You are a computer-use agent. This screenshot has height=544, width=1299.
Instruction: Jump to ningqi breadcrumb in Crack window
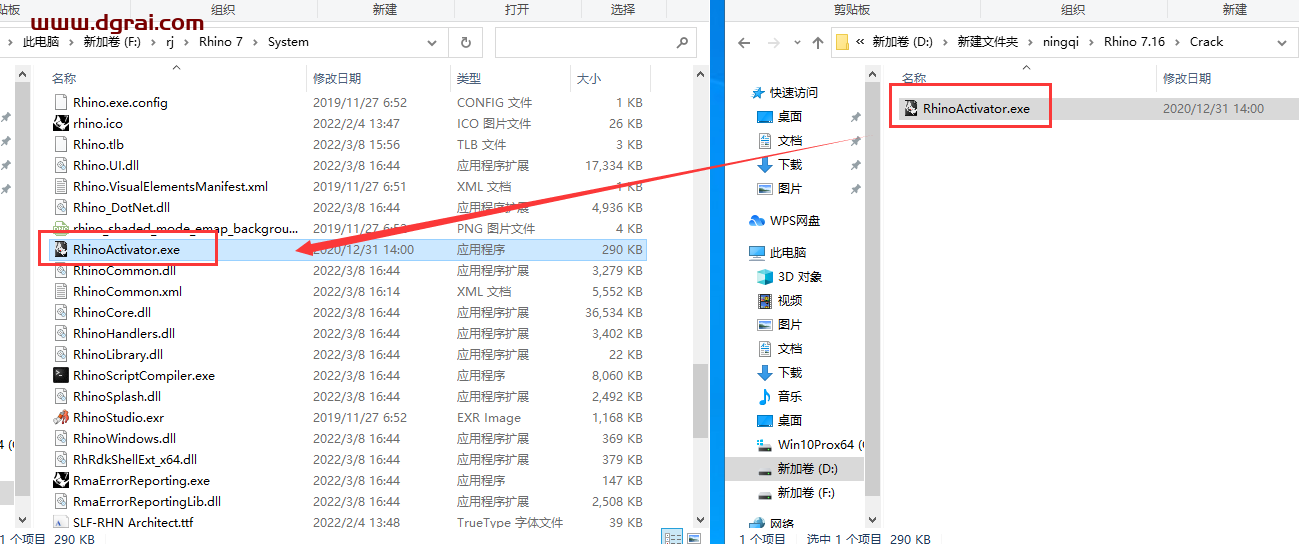pyautogui.click(x=1061, y=42)
